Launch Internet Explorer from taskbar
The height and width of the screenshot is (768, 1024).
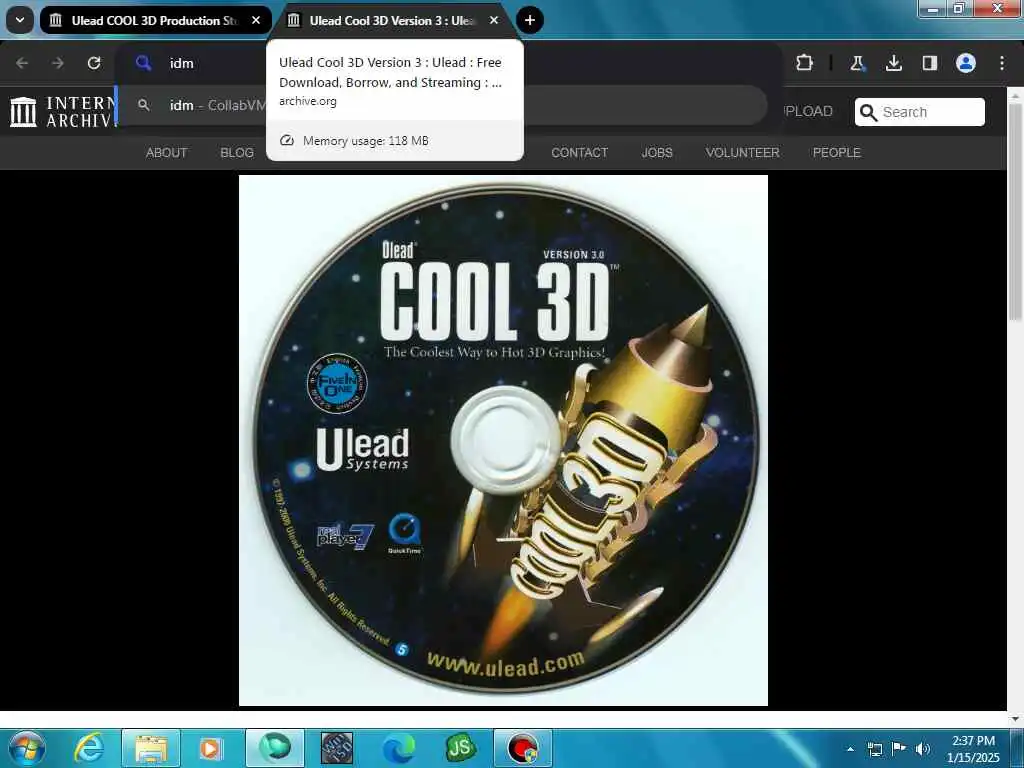(89, 748)
